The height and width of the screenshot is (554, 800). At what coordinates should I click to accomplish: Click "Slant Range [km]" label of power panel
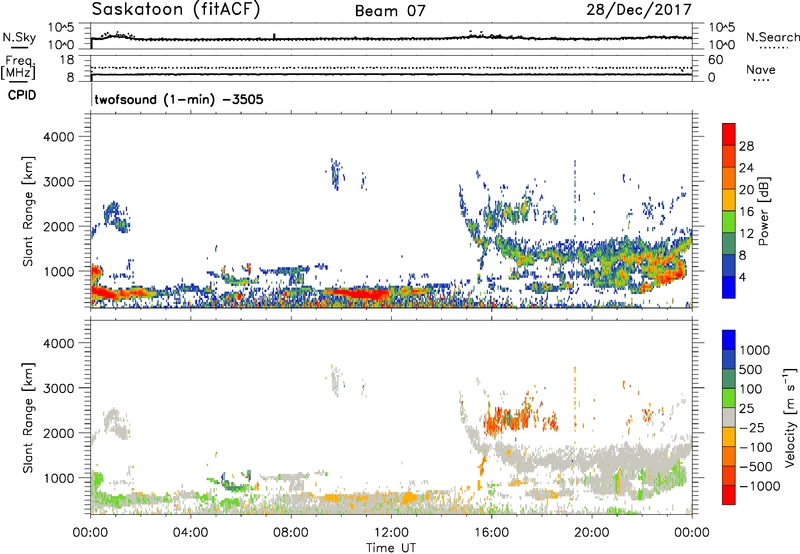point(28,211)
